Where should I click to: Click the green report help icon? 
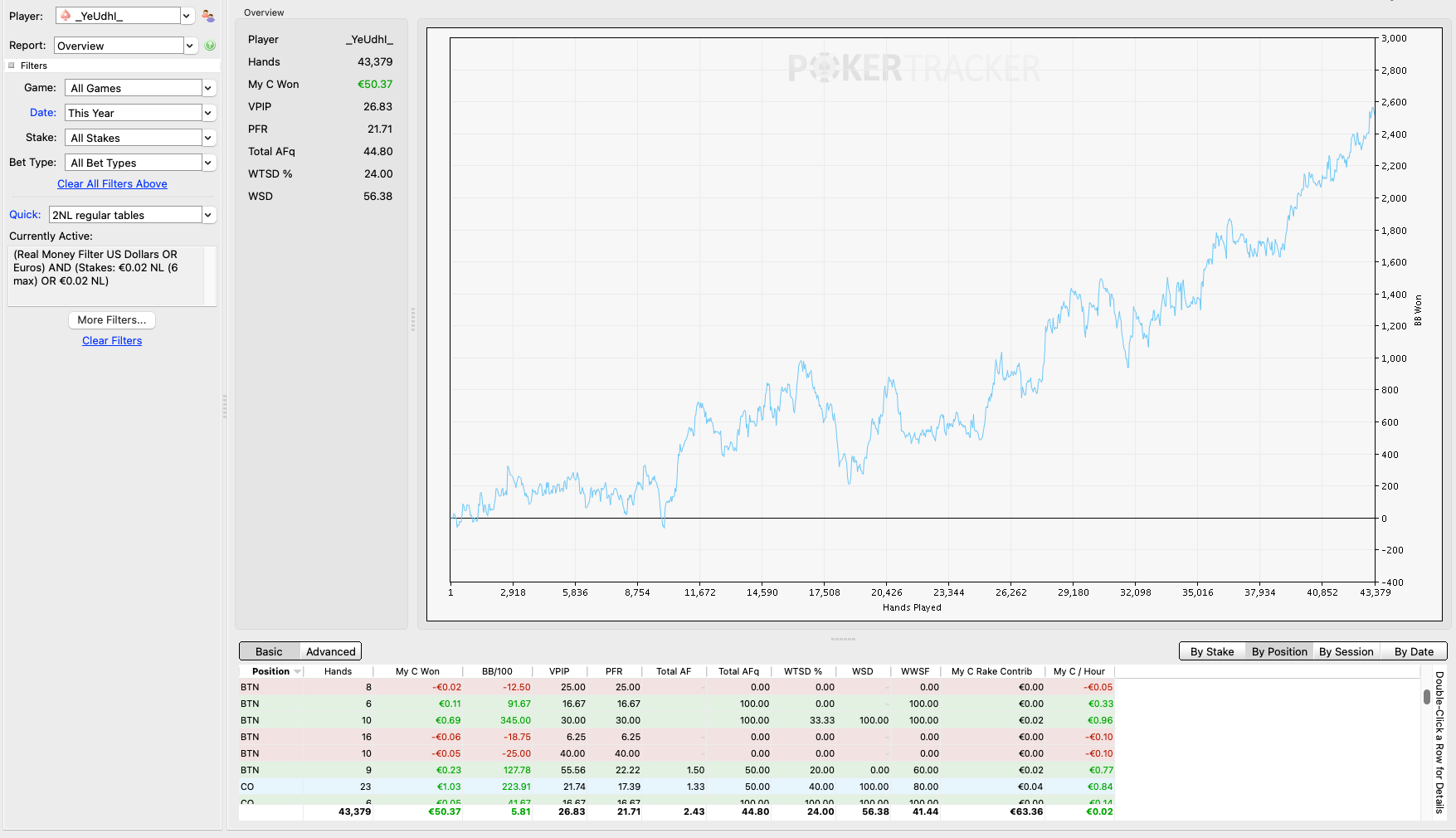(x=210, y=46)
